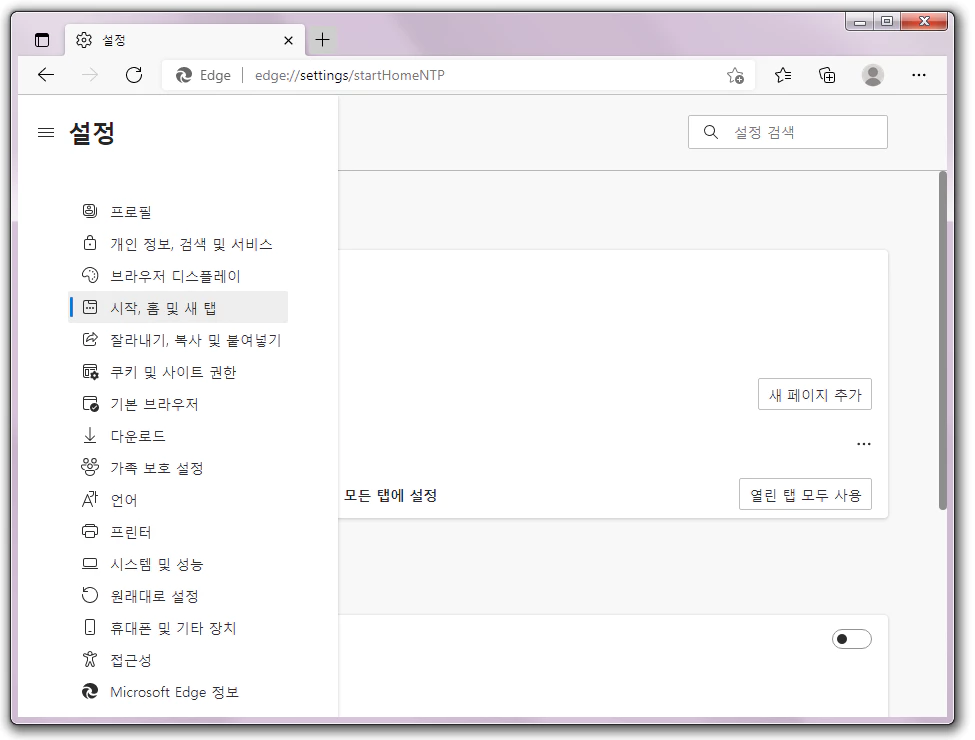Toggle the switch in the lower settings card
This screenshot has width=975, height=740.
coord(851,639)
